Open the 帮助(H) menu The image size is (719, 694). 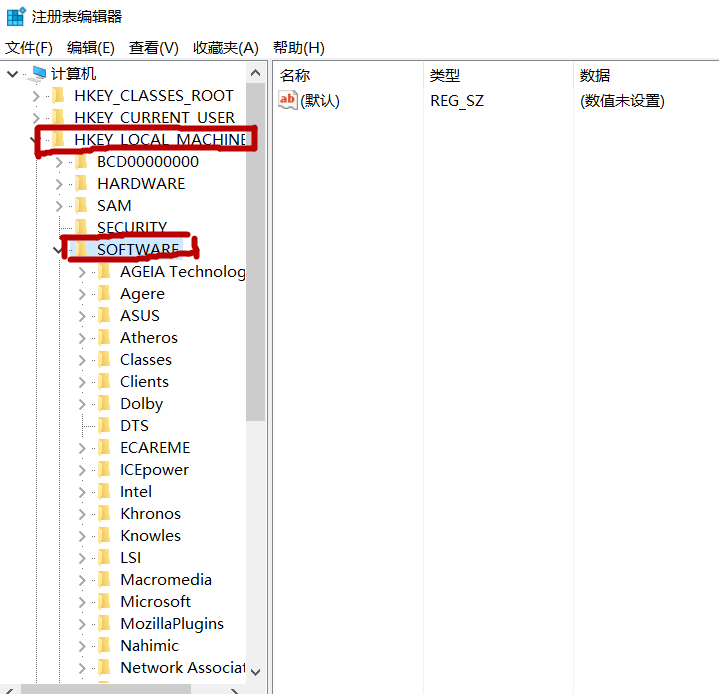(299, 48)
